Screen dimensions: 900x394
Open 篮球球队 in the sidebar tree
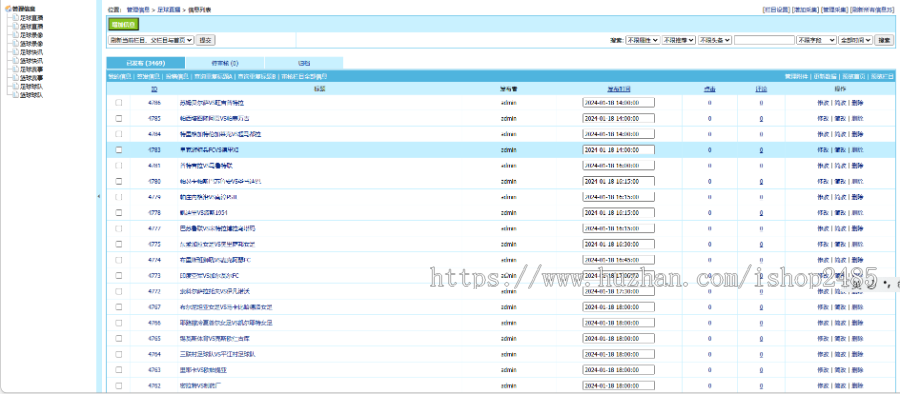[x=32, y=95]
